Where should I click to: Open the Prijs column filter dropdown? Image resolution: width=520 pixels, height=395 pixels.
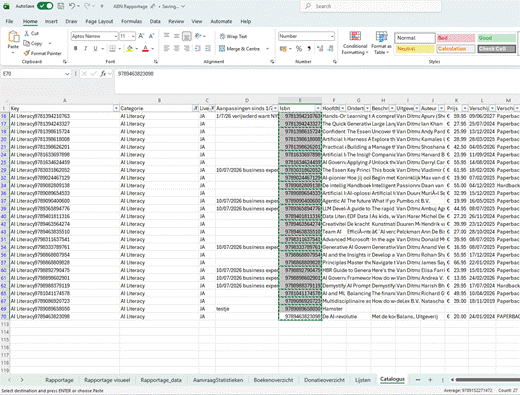click(465, 108)
